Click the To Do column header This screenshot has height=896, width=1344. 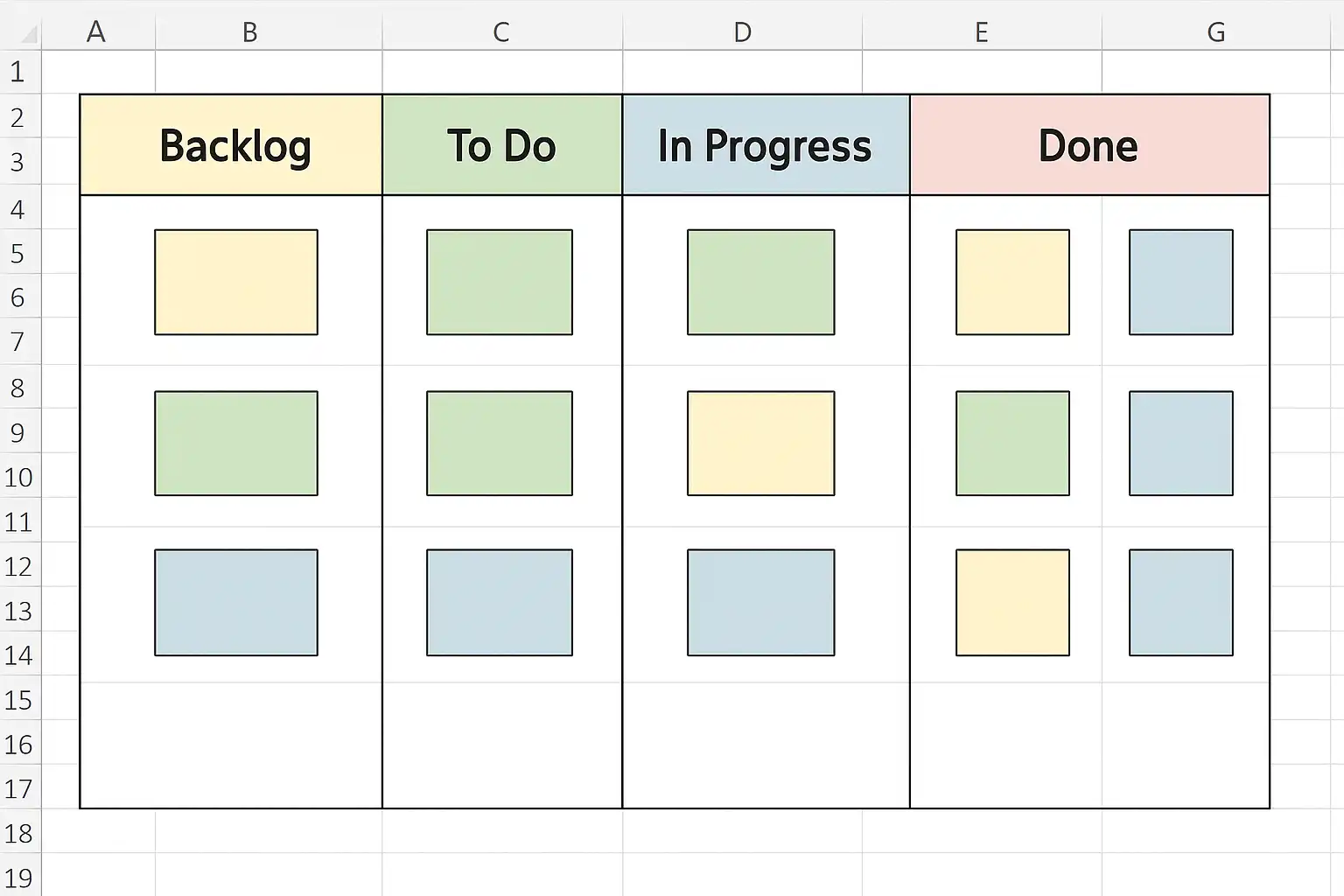[x=502, y=145]
